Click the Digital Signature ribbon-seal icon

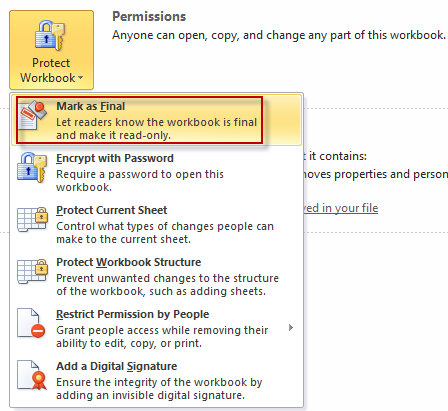32,375
